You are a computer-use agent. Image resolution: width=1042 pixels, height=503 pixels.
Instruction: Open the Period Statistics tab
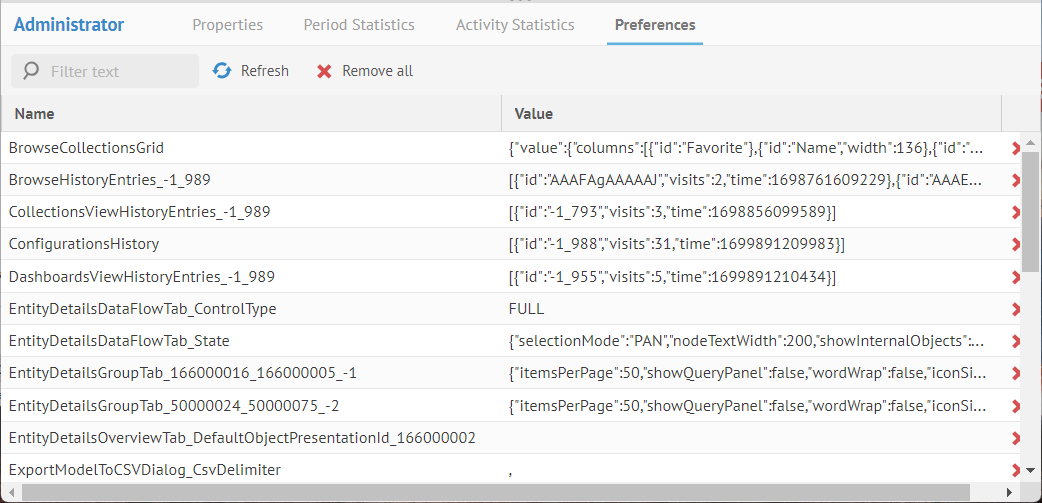[x=359, y=25]
